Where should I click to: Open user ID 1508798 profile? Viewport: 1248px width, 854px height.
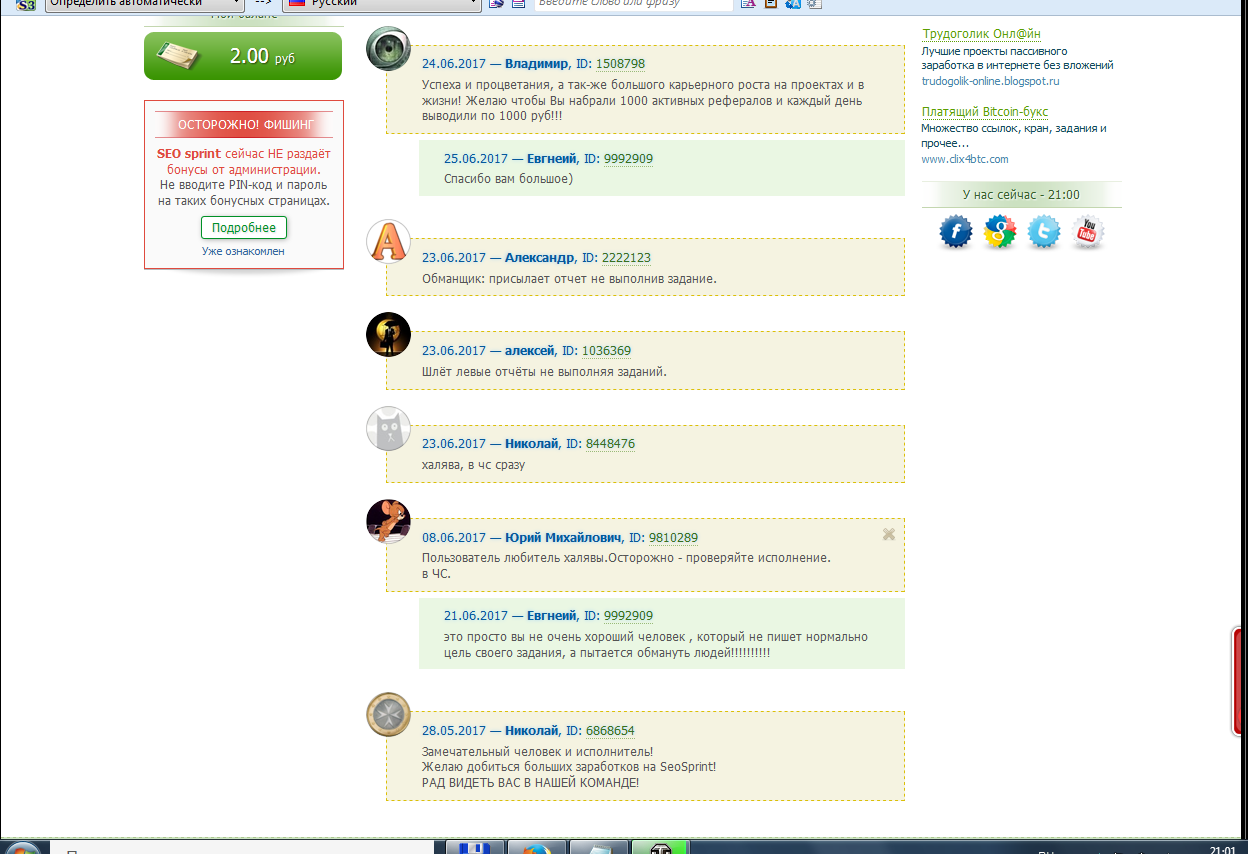click(620, 64)
